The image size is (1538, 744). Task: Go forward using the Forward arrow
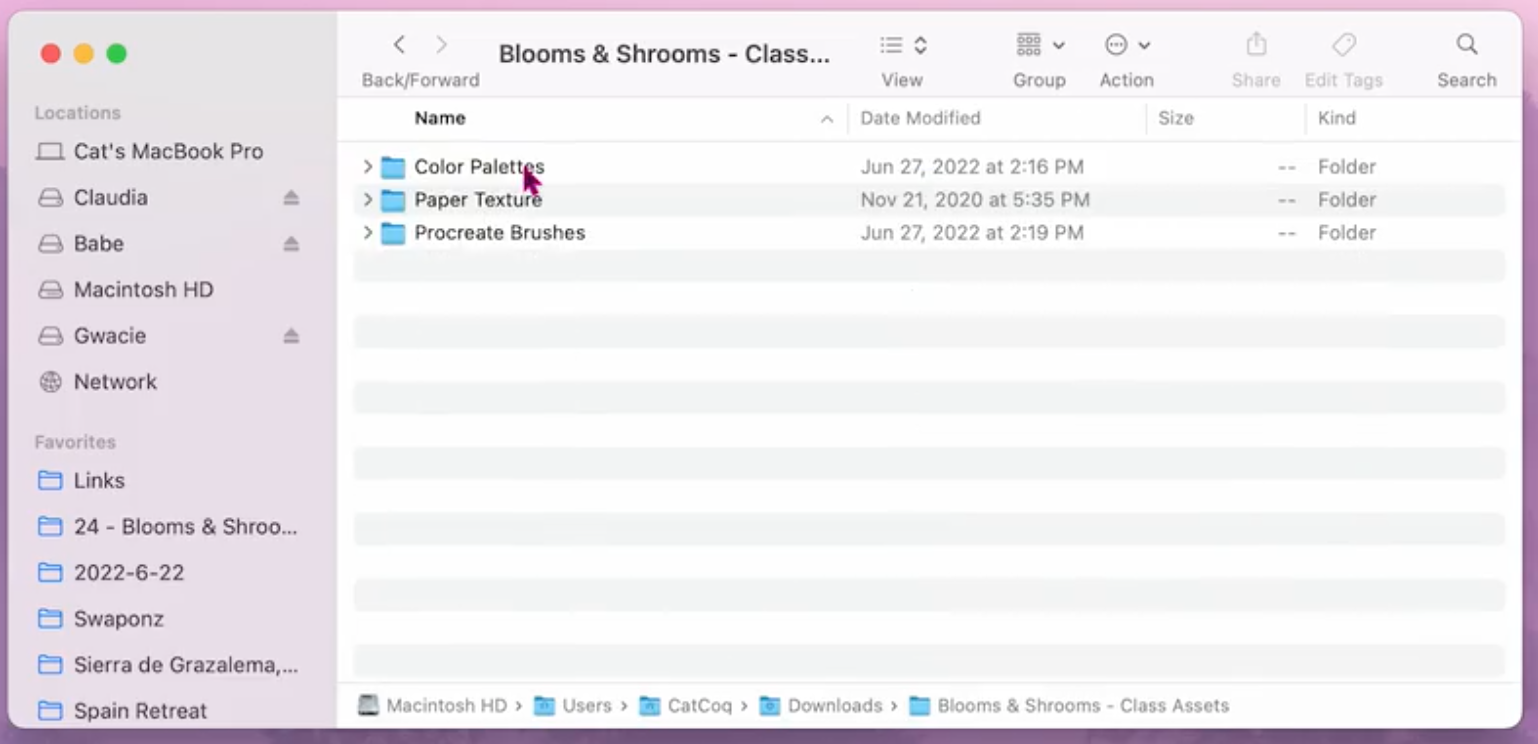click(440, 44)
